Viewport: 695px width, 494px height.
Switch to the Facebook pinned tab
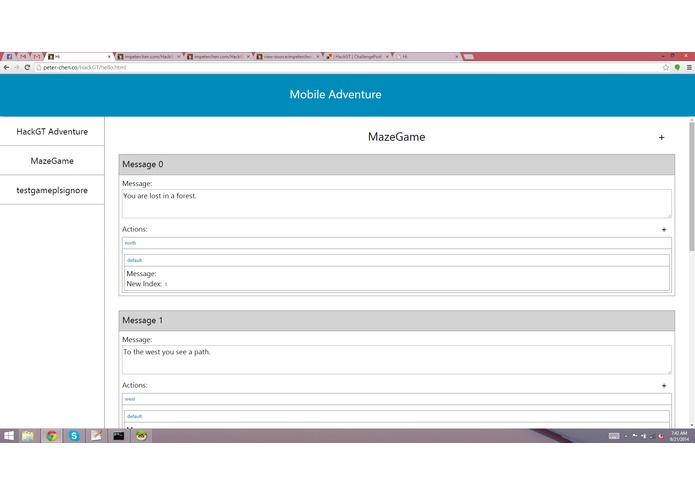pyautogui.click(x=9, y=56)
